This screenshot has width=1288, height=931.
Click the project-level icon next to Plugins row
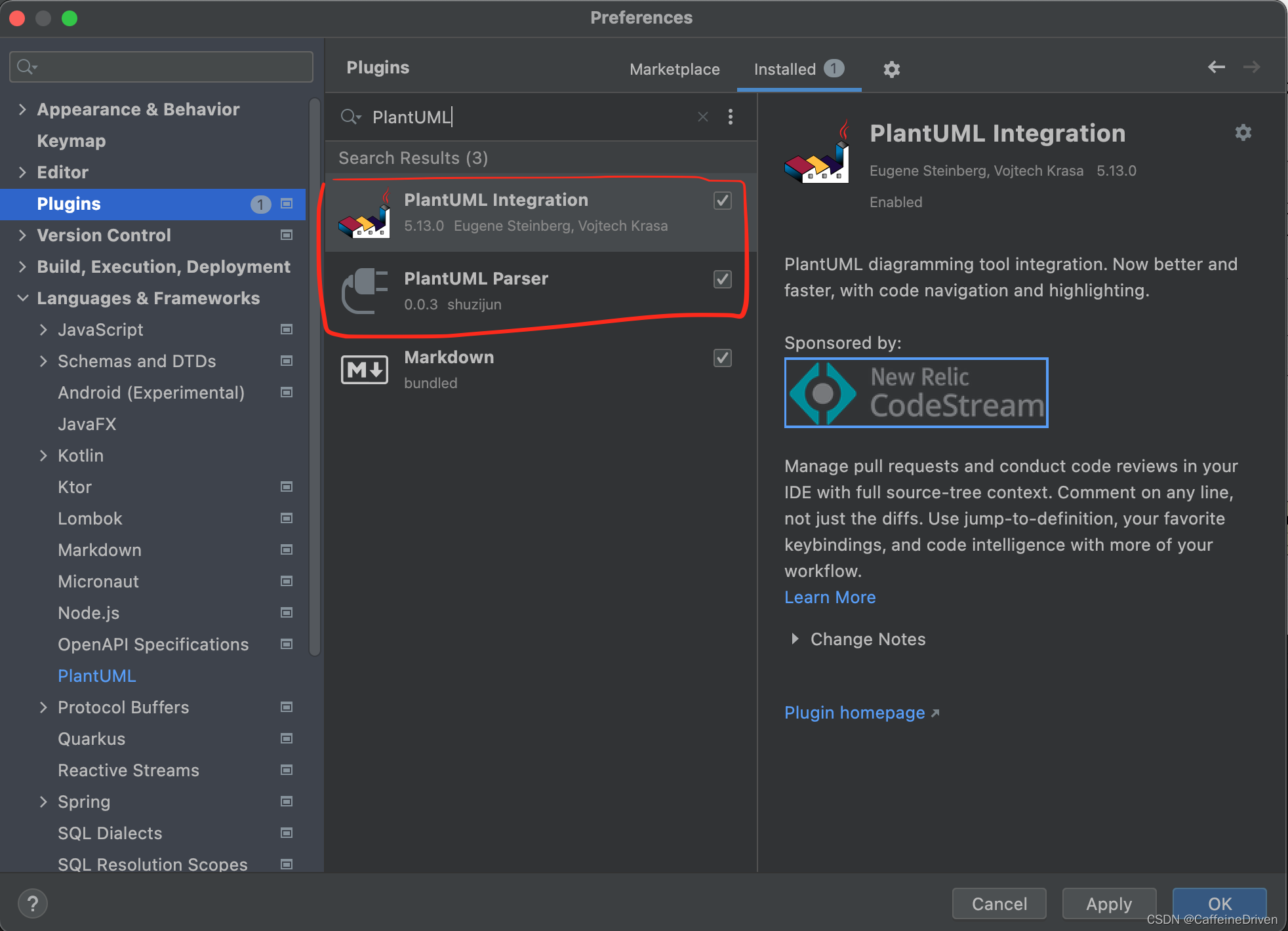click(287, 204)
